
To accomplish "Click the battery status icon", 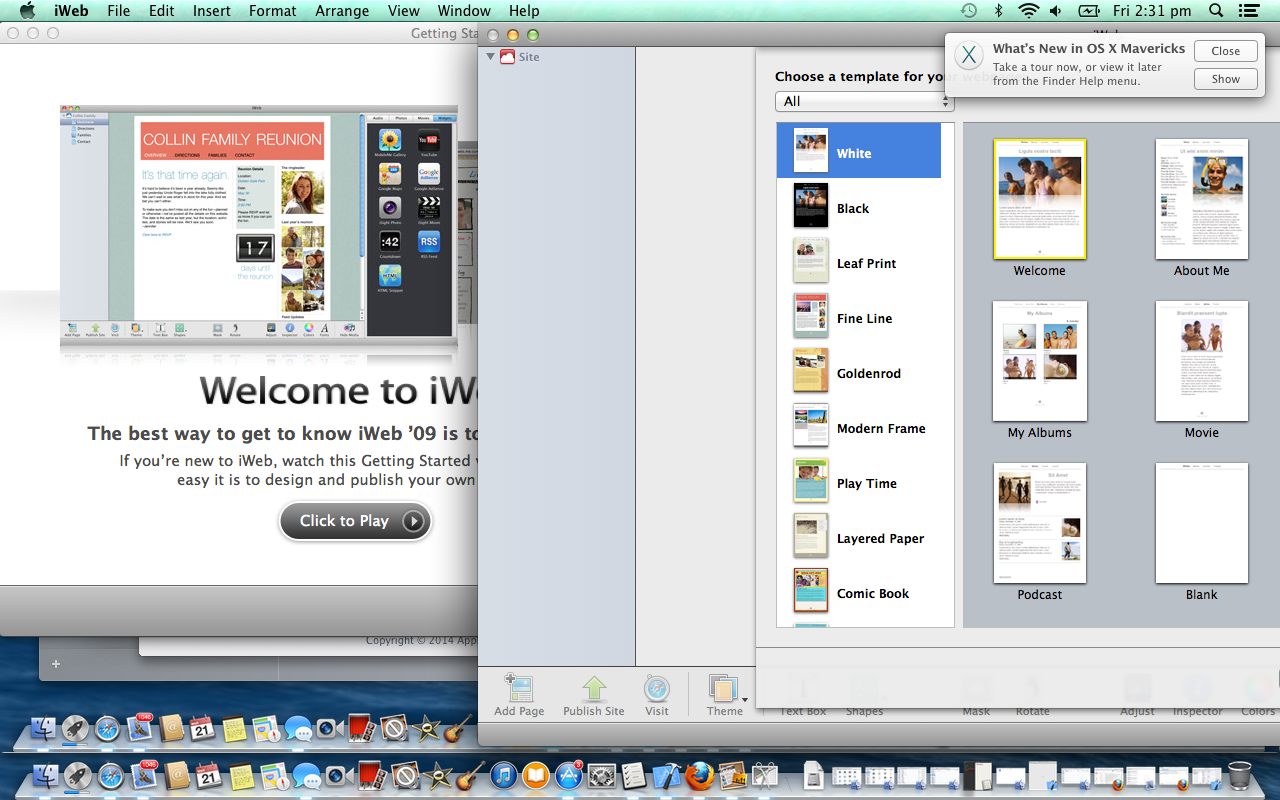I will click(1089, 11).
